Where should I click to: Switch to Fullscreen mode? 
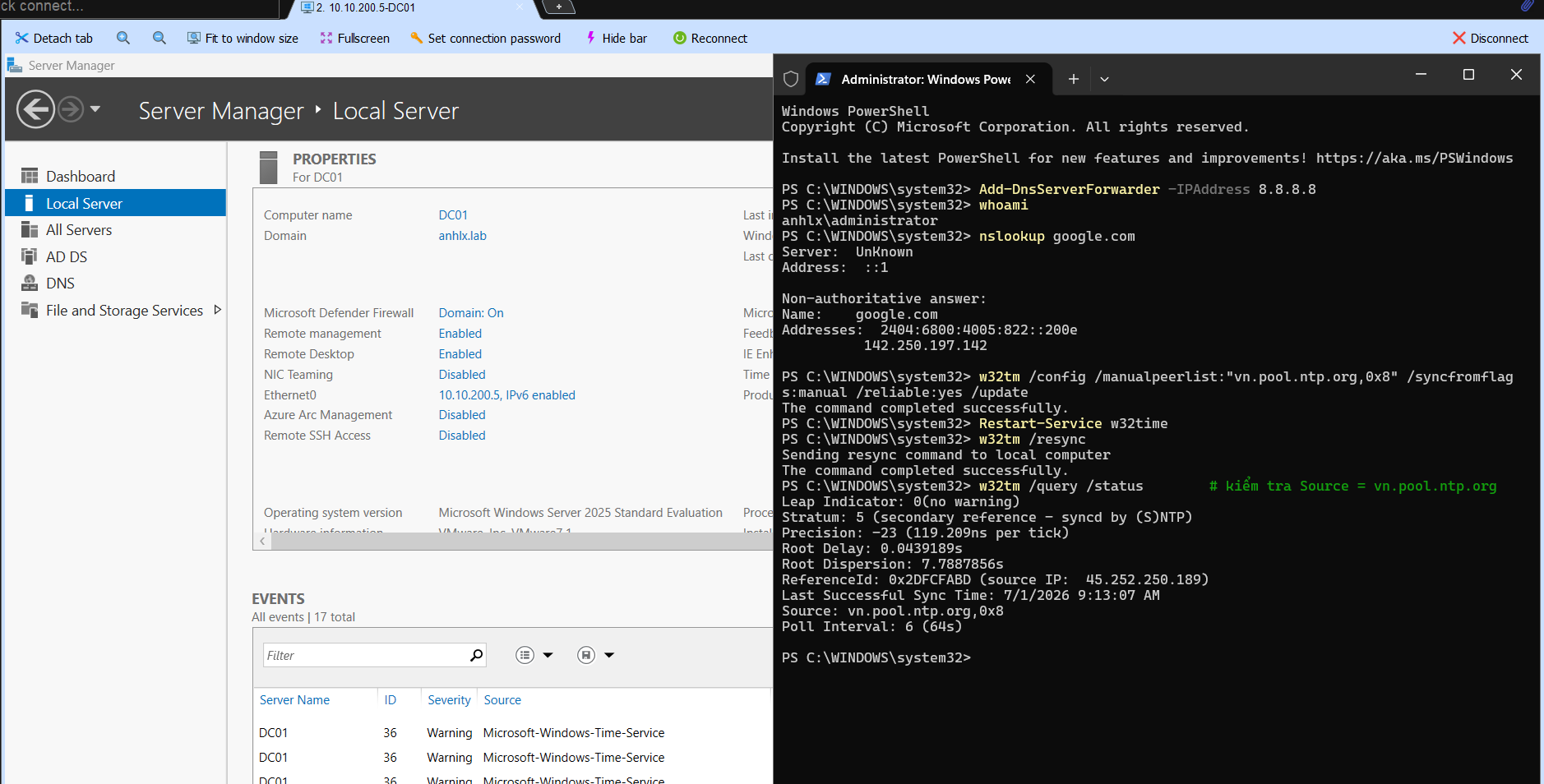(354, 38)
